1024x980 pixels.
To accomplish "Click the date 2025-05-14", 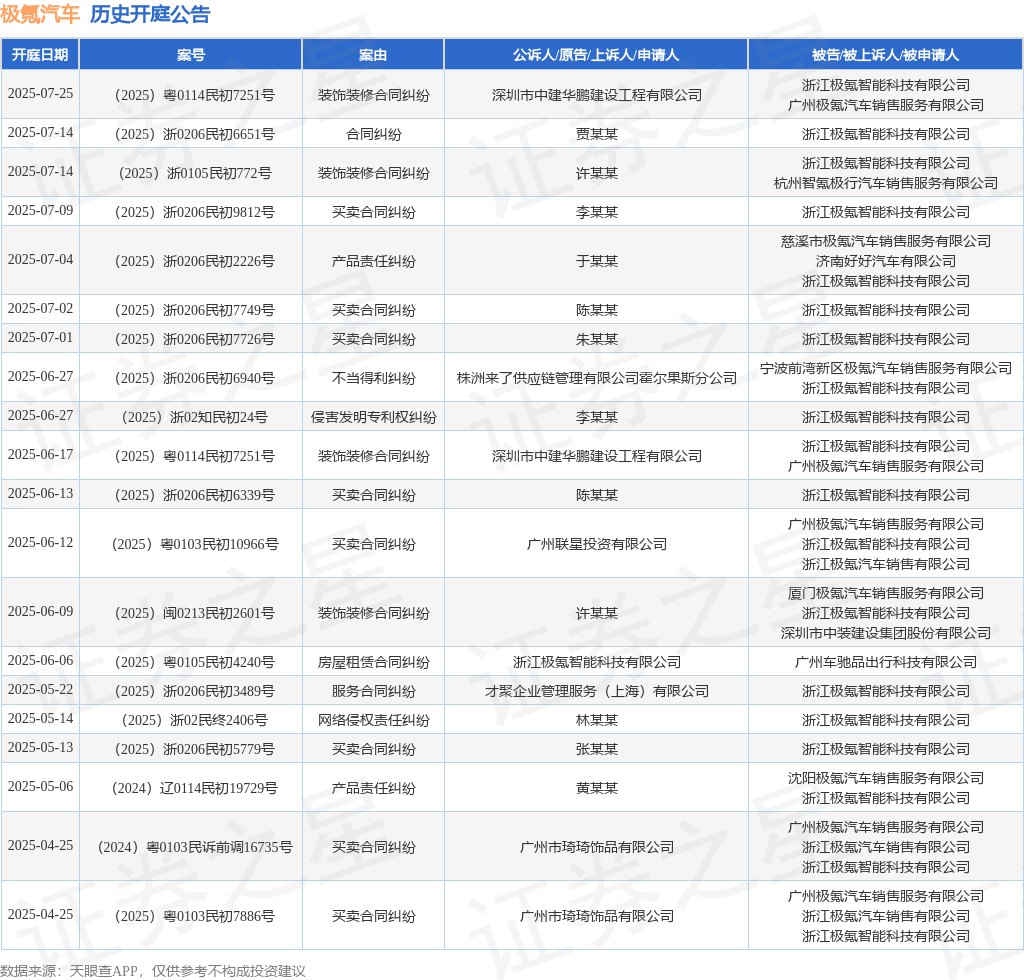I will [x=40, y=718].
